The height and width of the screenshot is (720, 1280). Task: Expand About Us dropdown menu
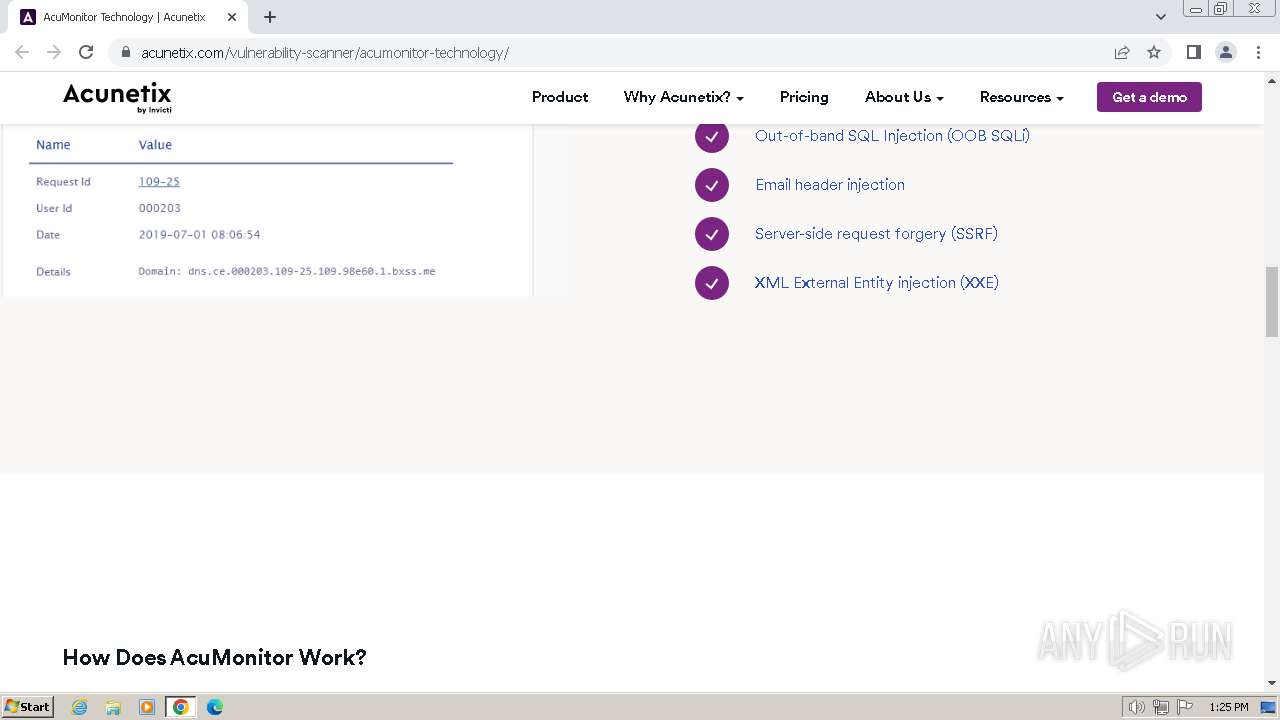(x=904, y=97)
